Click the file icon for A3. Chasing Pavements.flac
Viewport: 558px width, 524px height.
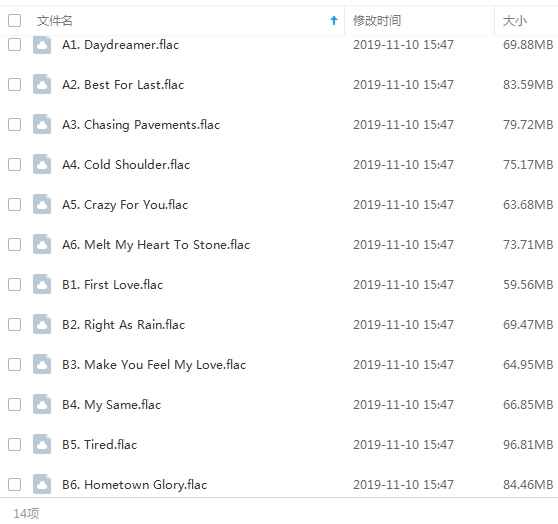[42, 125]
